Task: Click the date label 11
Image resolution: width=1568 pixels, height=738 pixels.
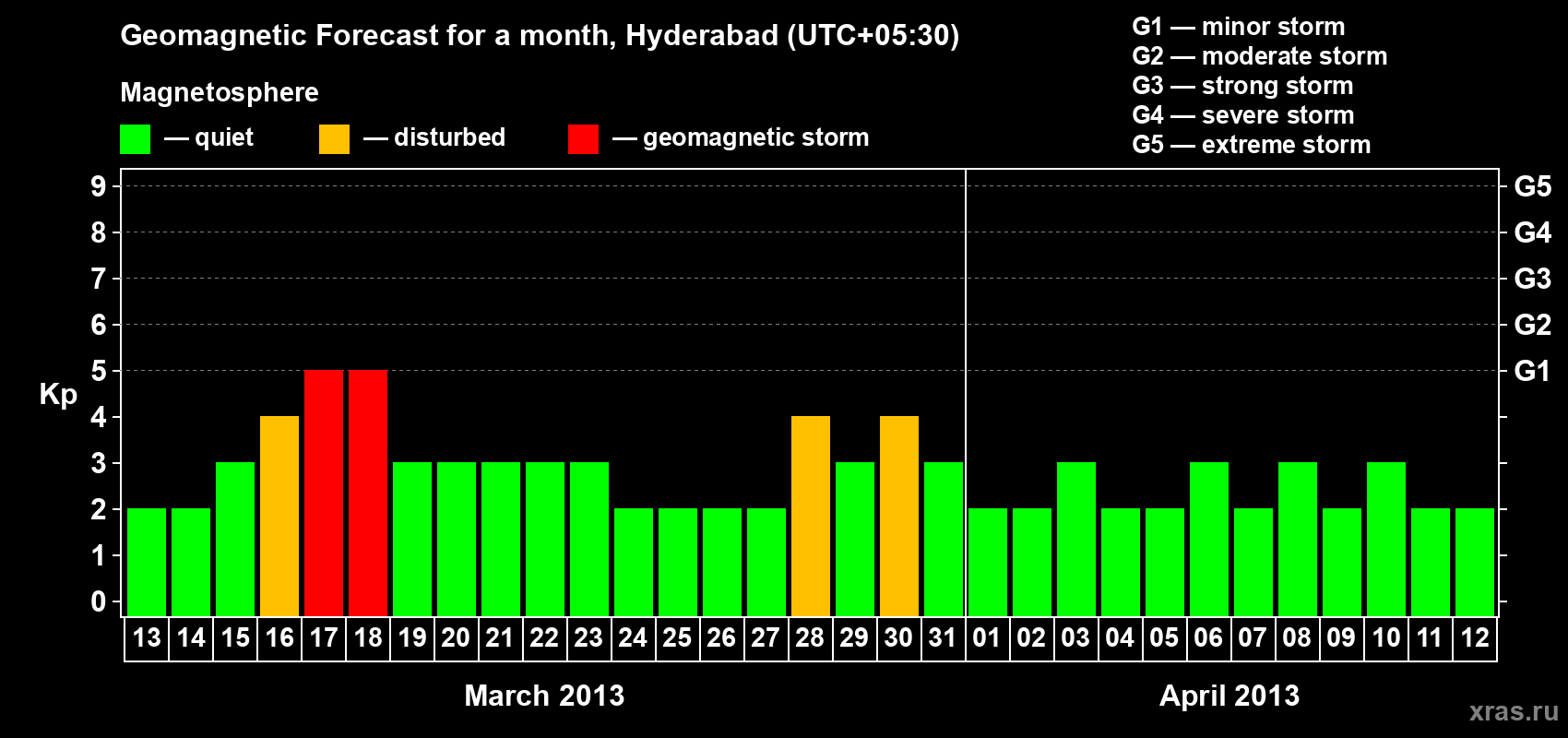Action: (1431, 637)
